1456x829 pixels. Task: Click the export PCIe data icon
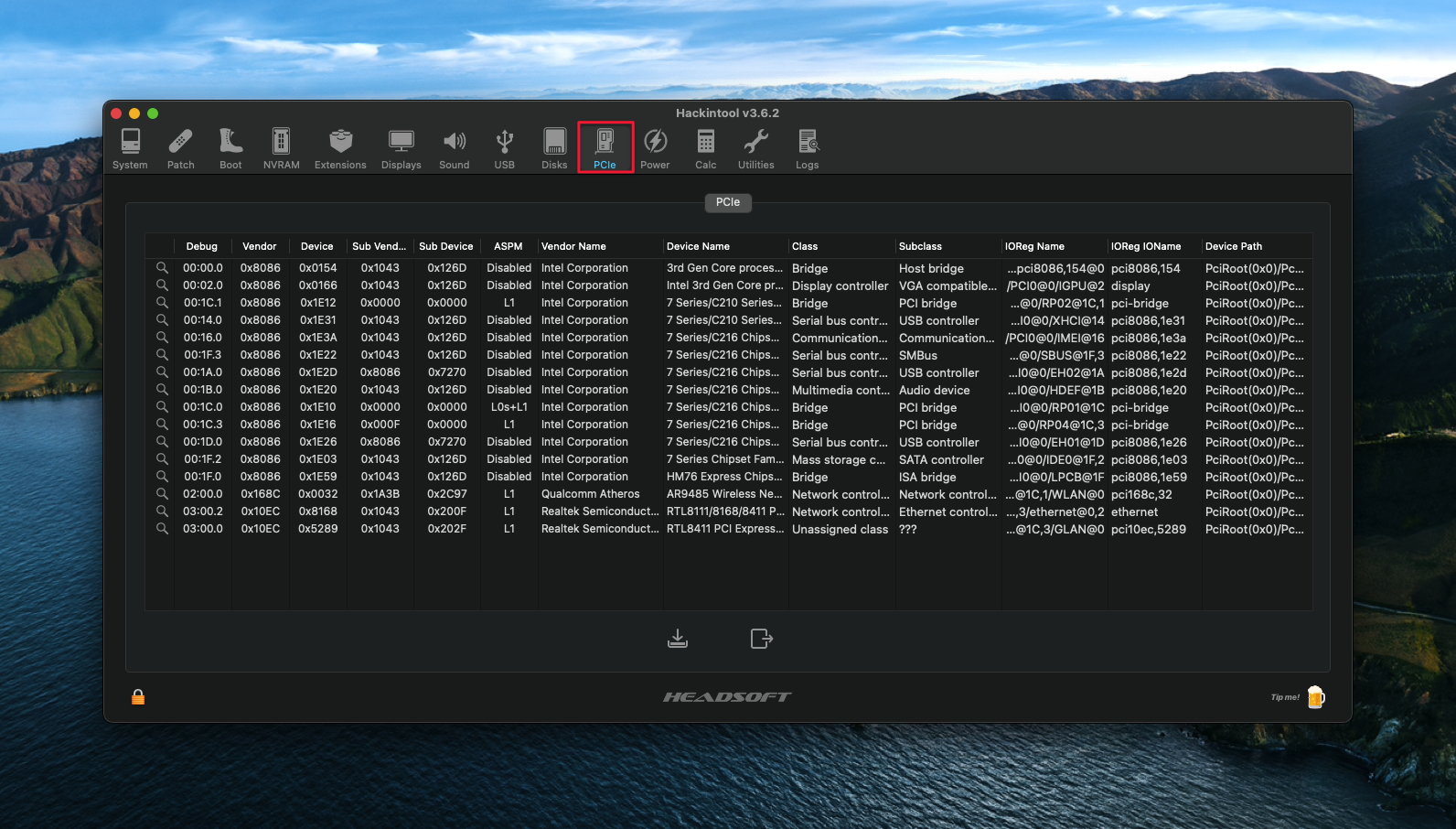pos(761,638)
